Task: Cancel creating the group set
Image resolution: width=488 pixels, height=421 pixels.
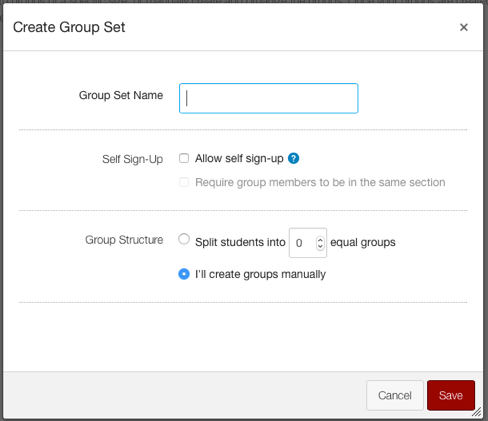Action: point(395,395)
